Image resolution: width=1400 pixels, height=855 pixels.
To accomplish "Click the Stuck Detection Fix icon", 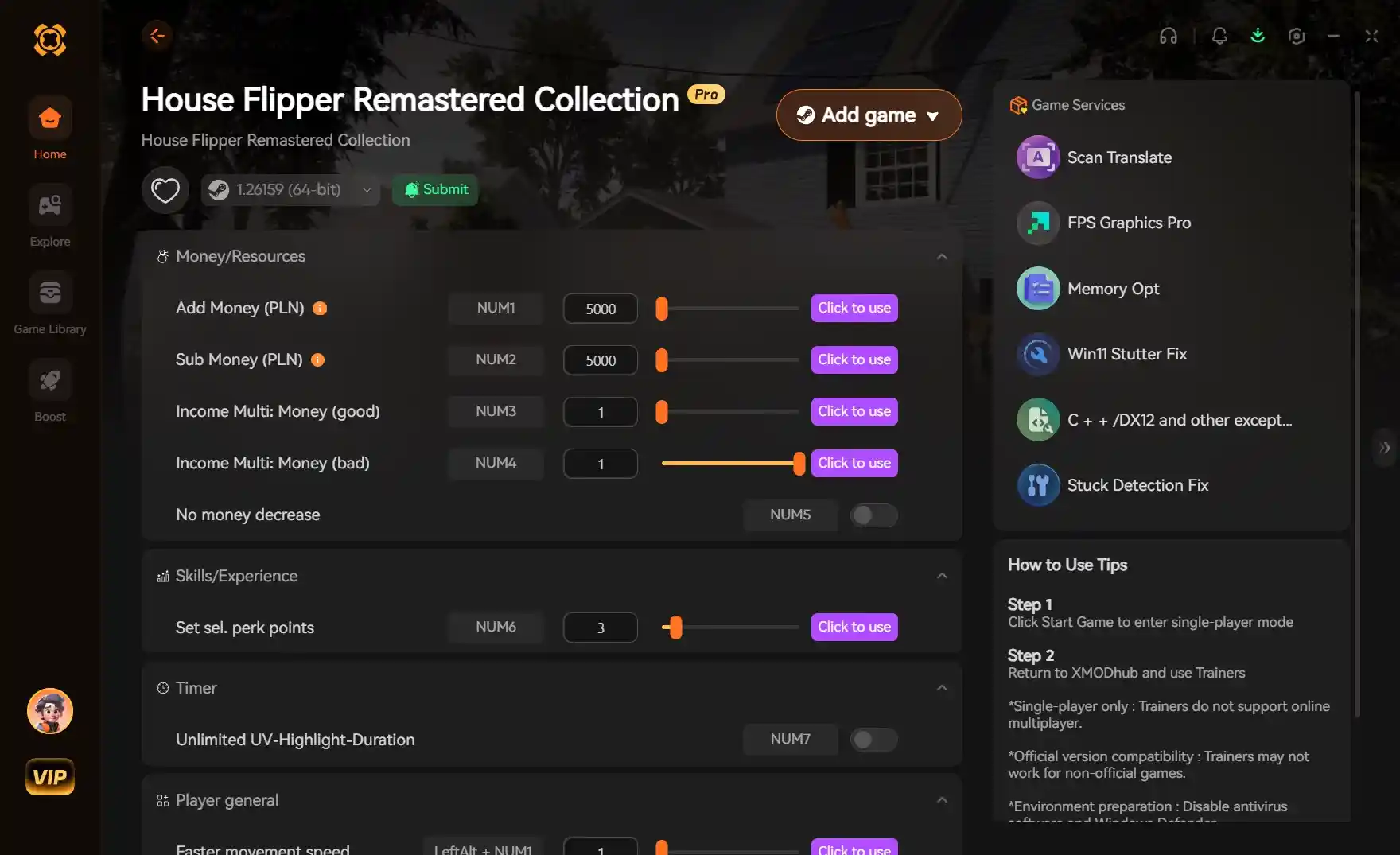I will pyautogui.click(x=1038, y=485).
